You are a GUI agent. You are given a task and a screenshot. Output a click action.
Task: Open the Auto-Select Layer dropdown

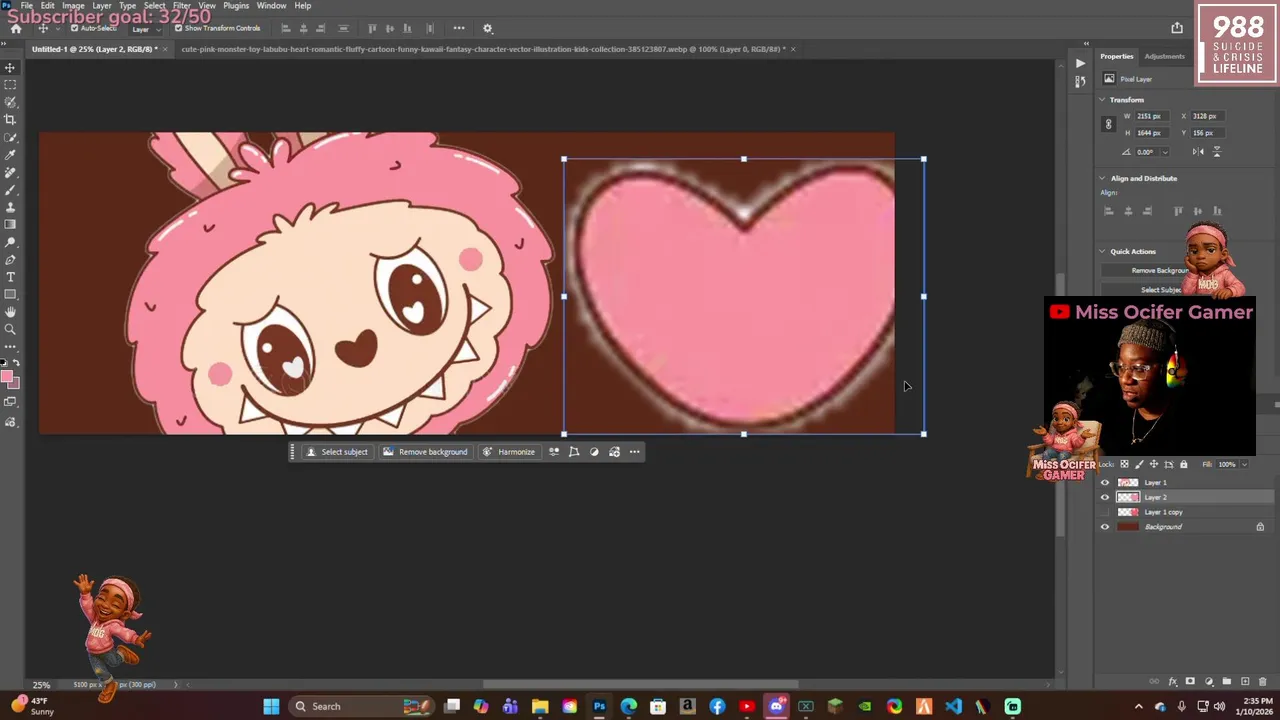pos(145,29)
